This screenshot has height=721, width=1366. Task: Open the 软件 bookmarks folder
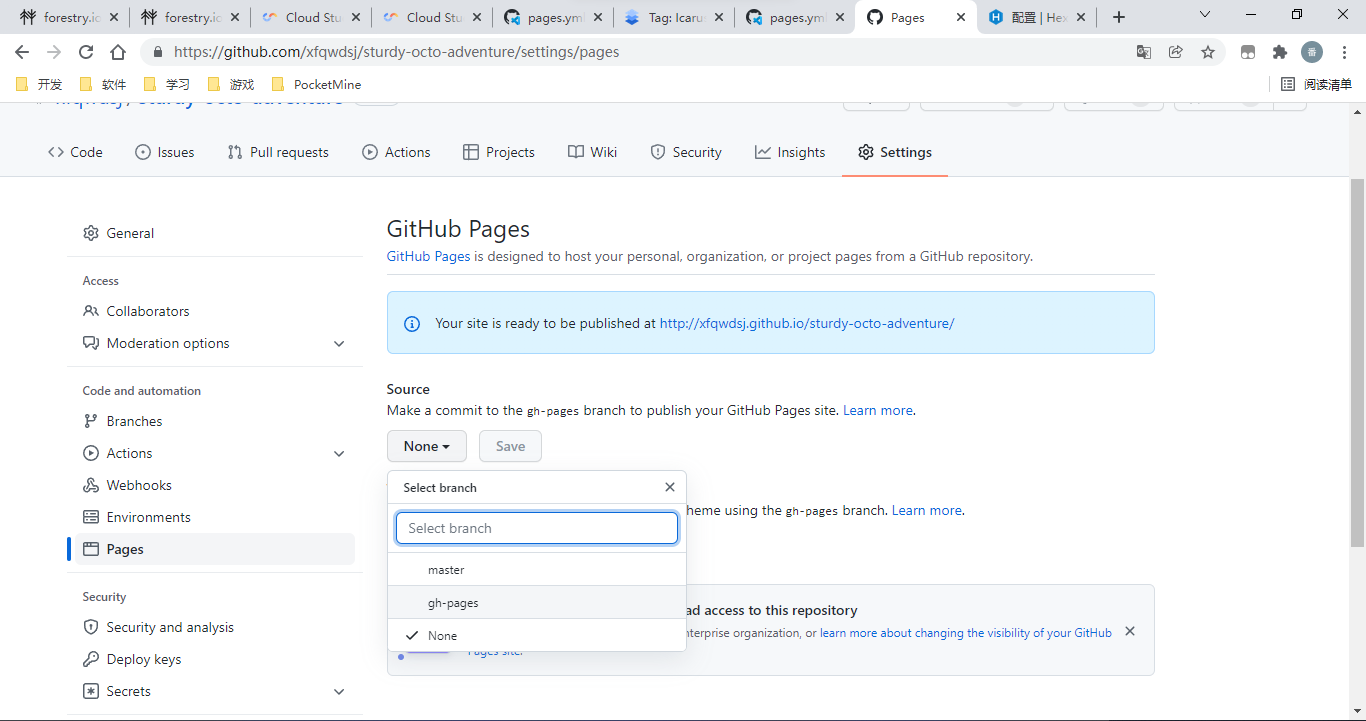103,84
